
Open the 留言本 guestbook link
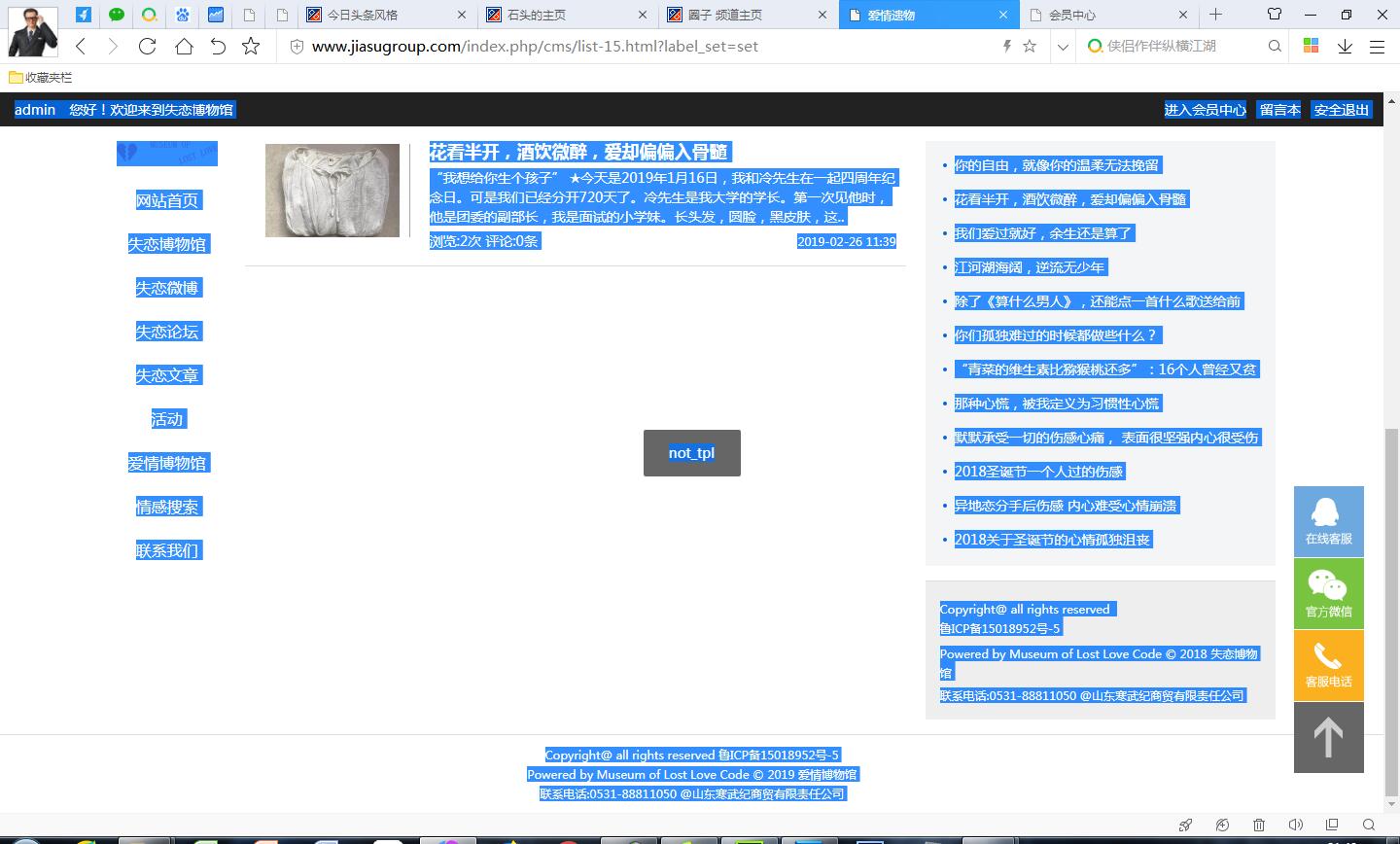(1279, 110)
